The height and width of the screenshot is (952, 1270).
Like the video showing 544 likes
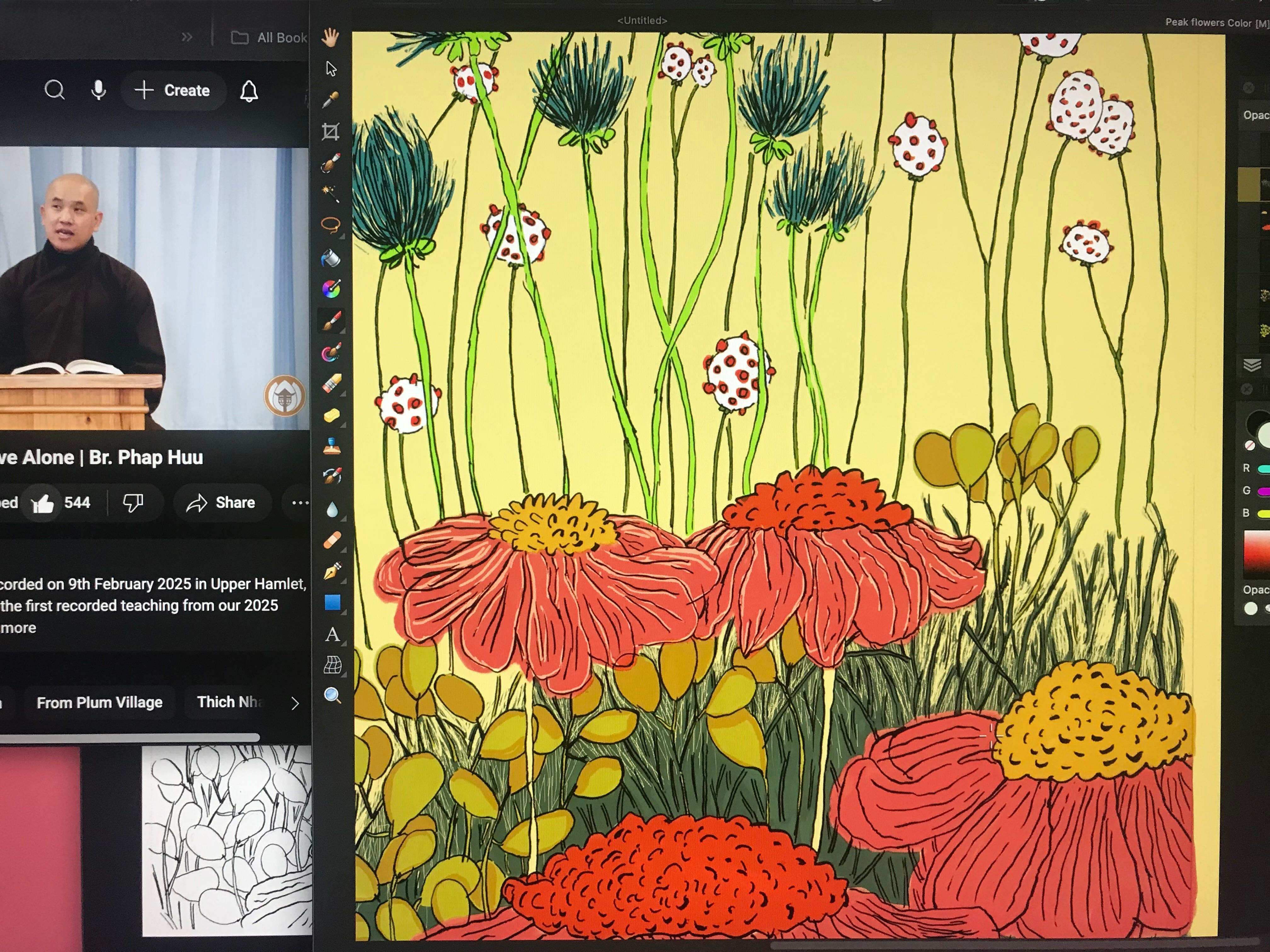(61, 503)
